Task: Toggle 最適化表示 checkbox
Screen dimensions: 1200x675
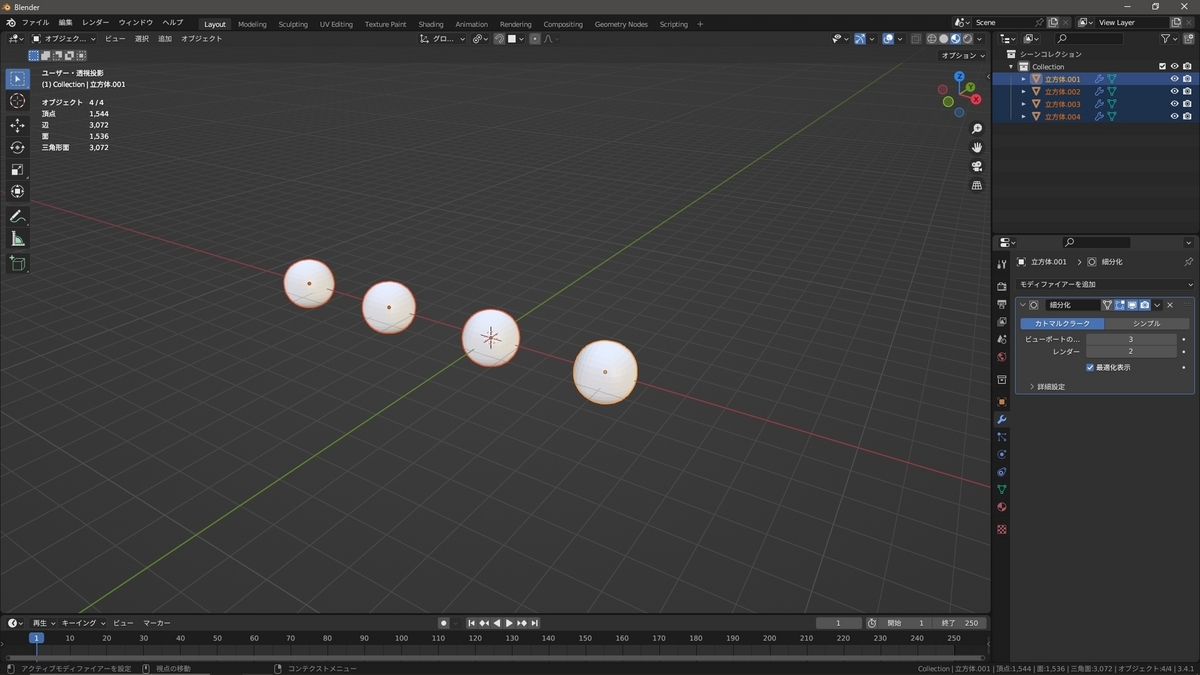Action: tap(1090, 367)
